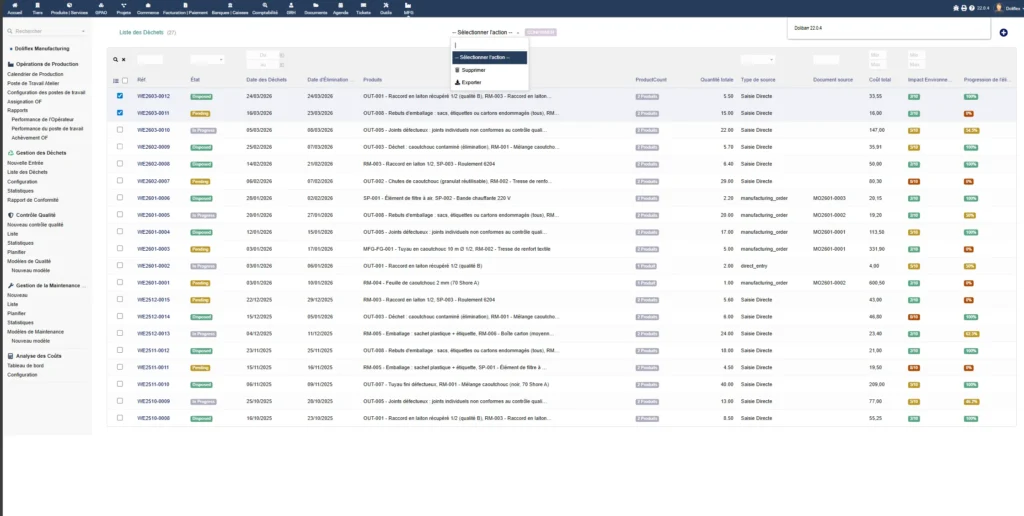The image size is (1024, 516).
Task: Open the Agenda module in top bar
Action: [340, 9]
